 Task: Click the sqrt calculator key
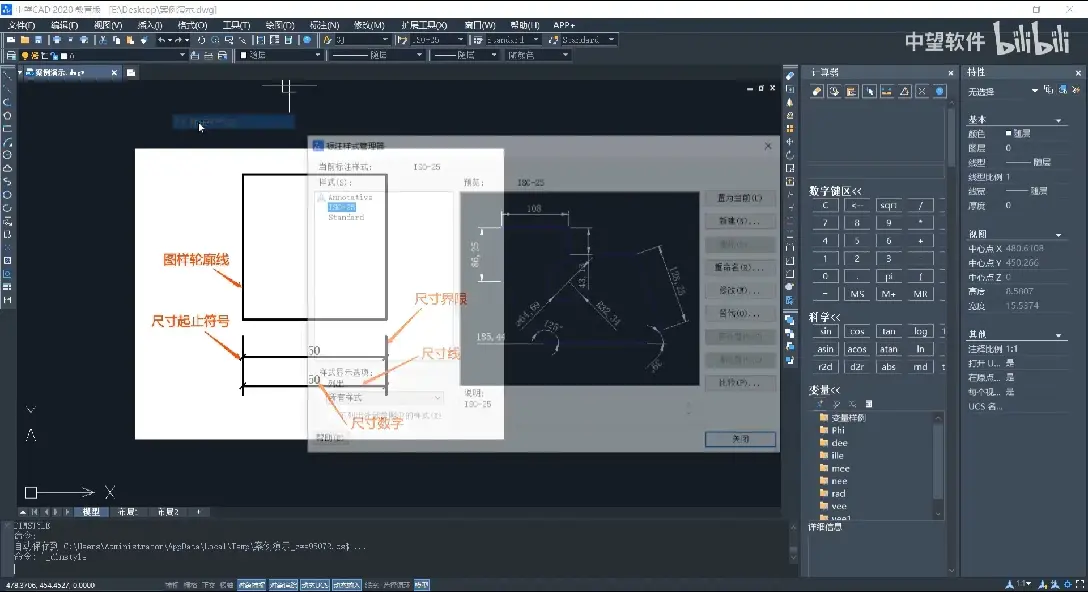coord(888,205)
